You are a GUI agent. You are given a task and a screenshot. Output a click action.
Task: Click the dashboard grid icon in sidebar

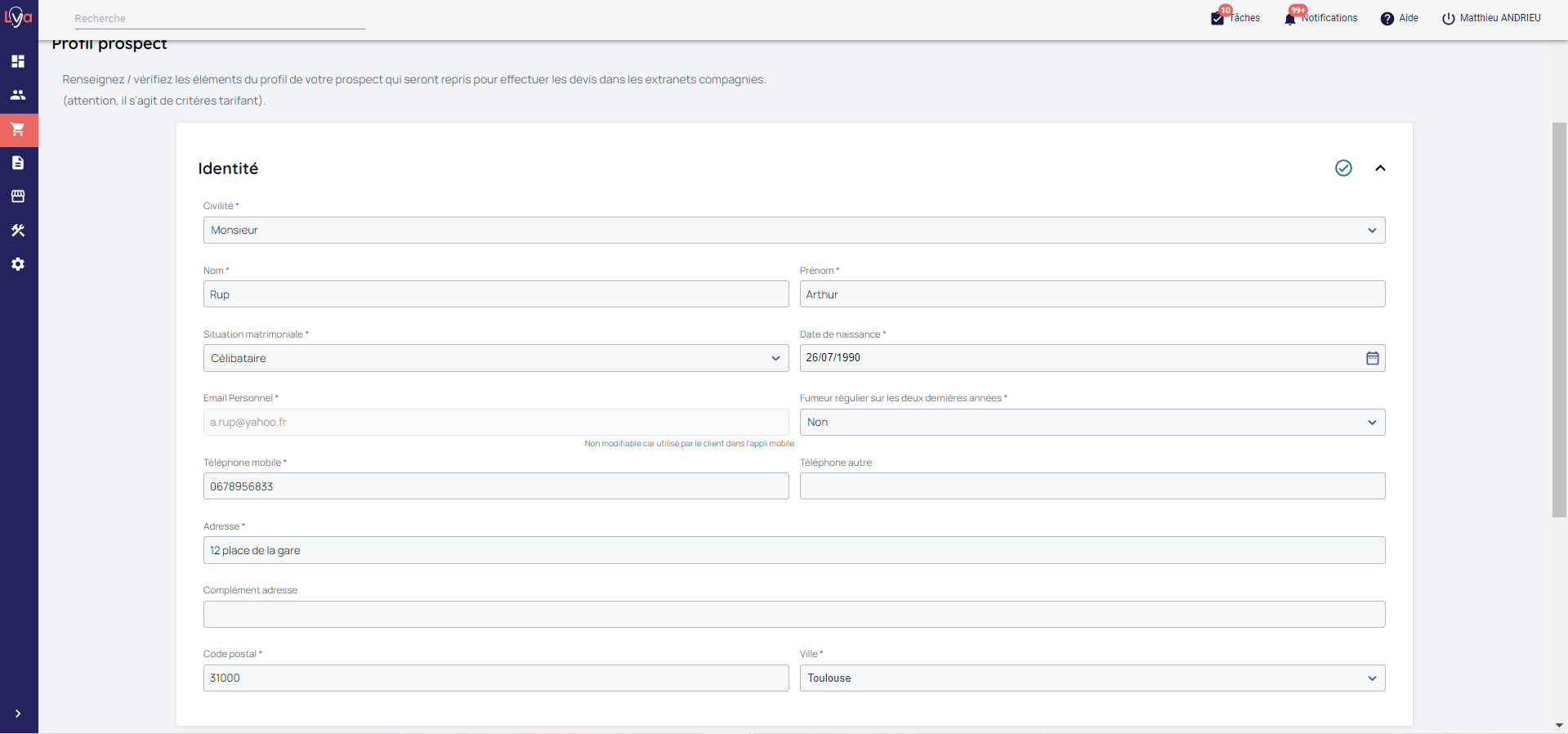(18, 61)
